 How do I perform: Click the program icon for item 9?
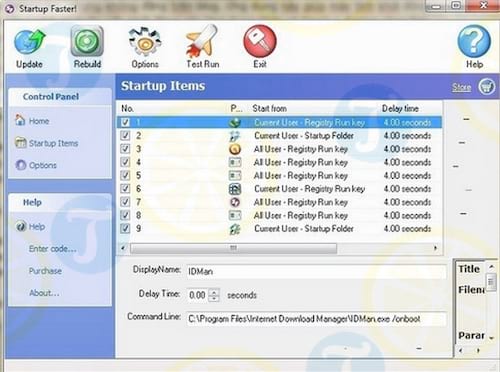(235, 229)
